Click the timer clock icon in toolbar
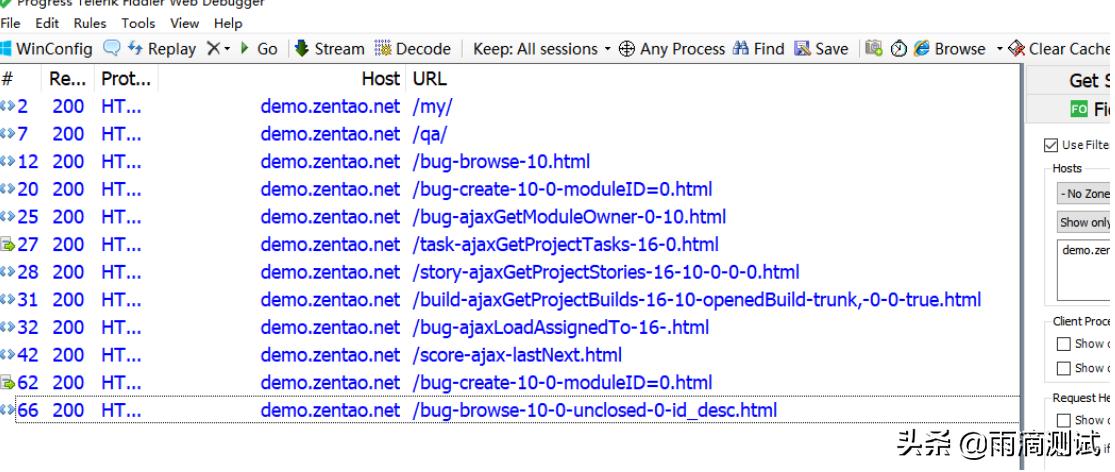The width and height of the screenshot is (1115, 472). 898,48
